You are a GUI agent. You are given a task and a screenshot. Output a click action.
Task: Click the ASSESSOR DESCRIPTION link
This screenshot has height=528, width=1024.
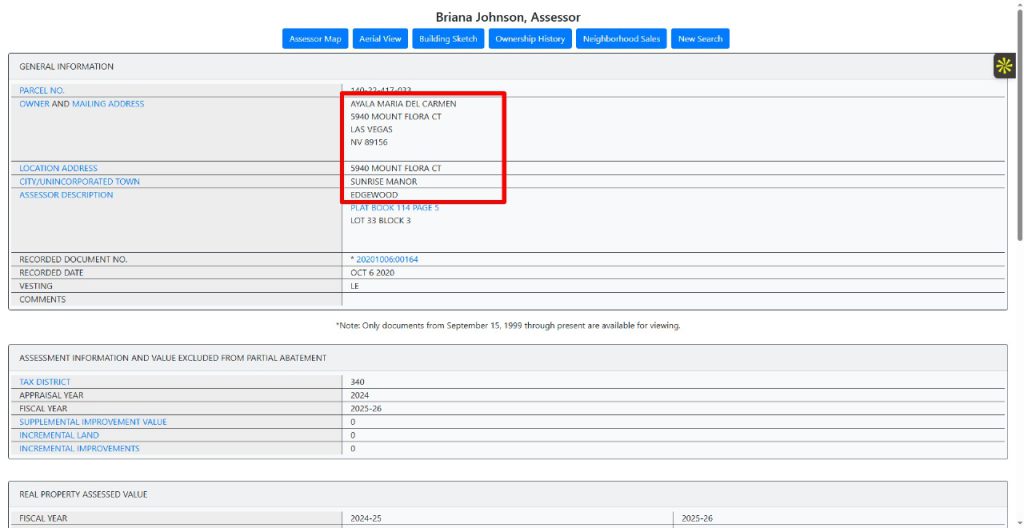(66, 195)
